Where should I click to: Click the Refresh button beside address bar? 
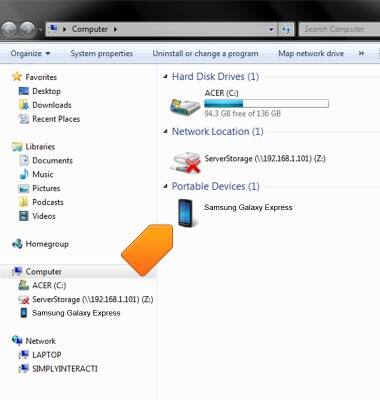[286, 29]
